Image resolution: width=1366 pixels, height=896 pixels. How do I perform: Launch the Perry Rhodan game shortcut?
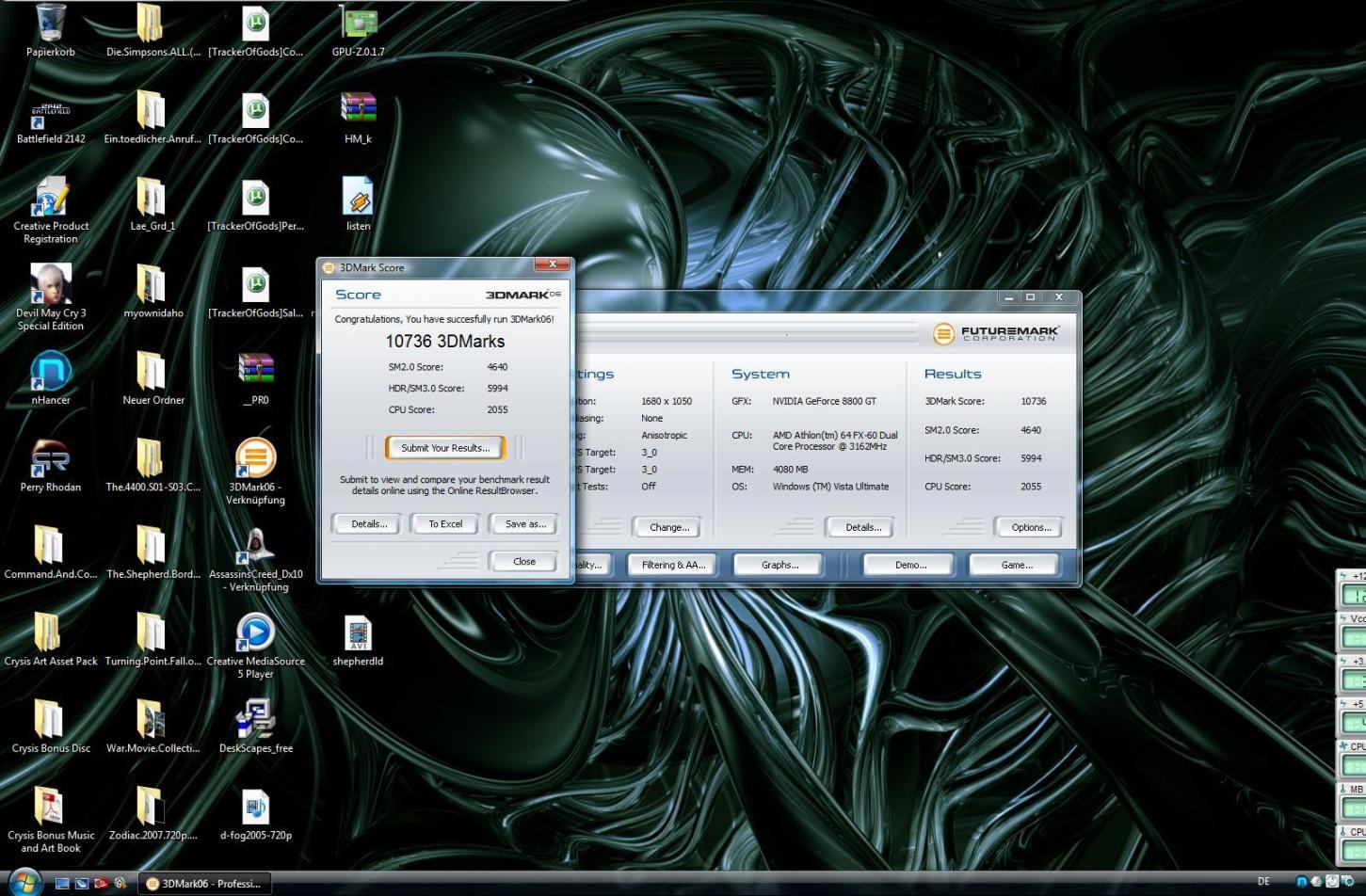click(x=51, y=466)
